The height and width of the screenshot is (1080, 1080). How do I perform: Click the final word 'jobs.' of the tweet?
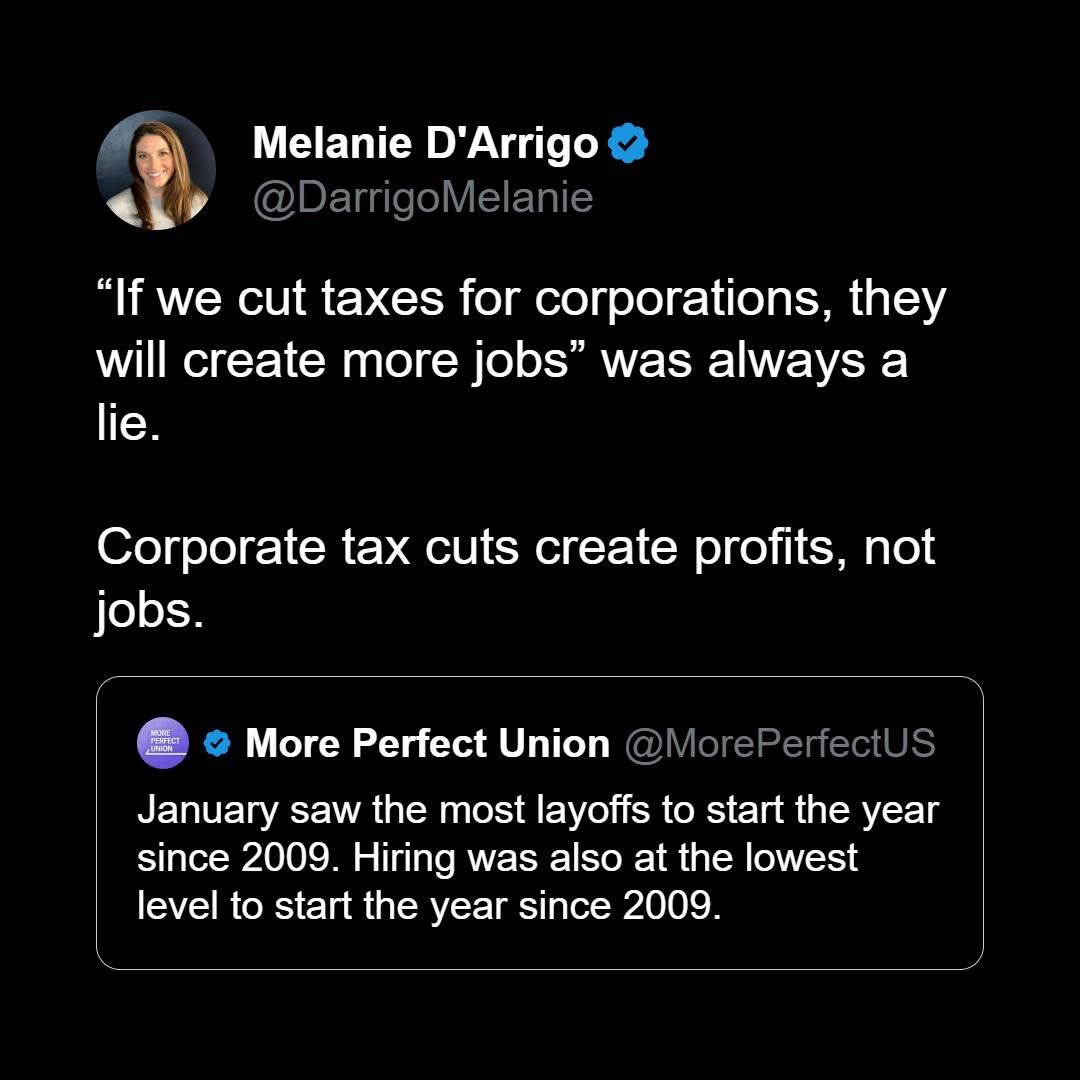pos(150,610)
